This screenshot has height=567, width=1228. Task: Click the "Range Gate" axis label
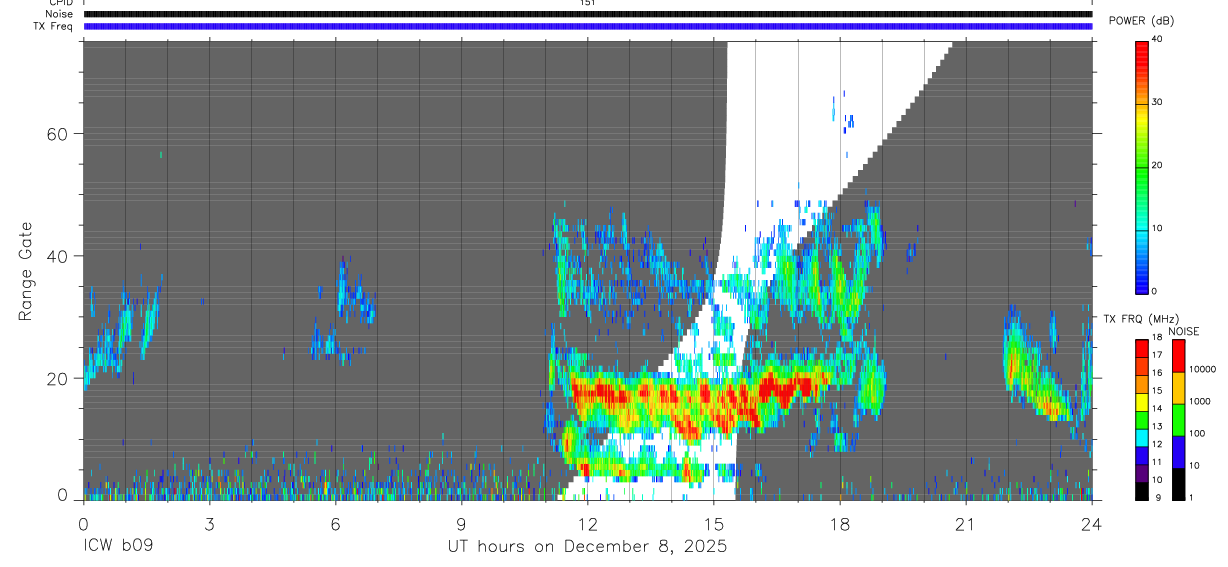pyautogui.click(x=26, y=270)
